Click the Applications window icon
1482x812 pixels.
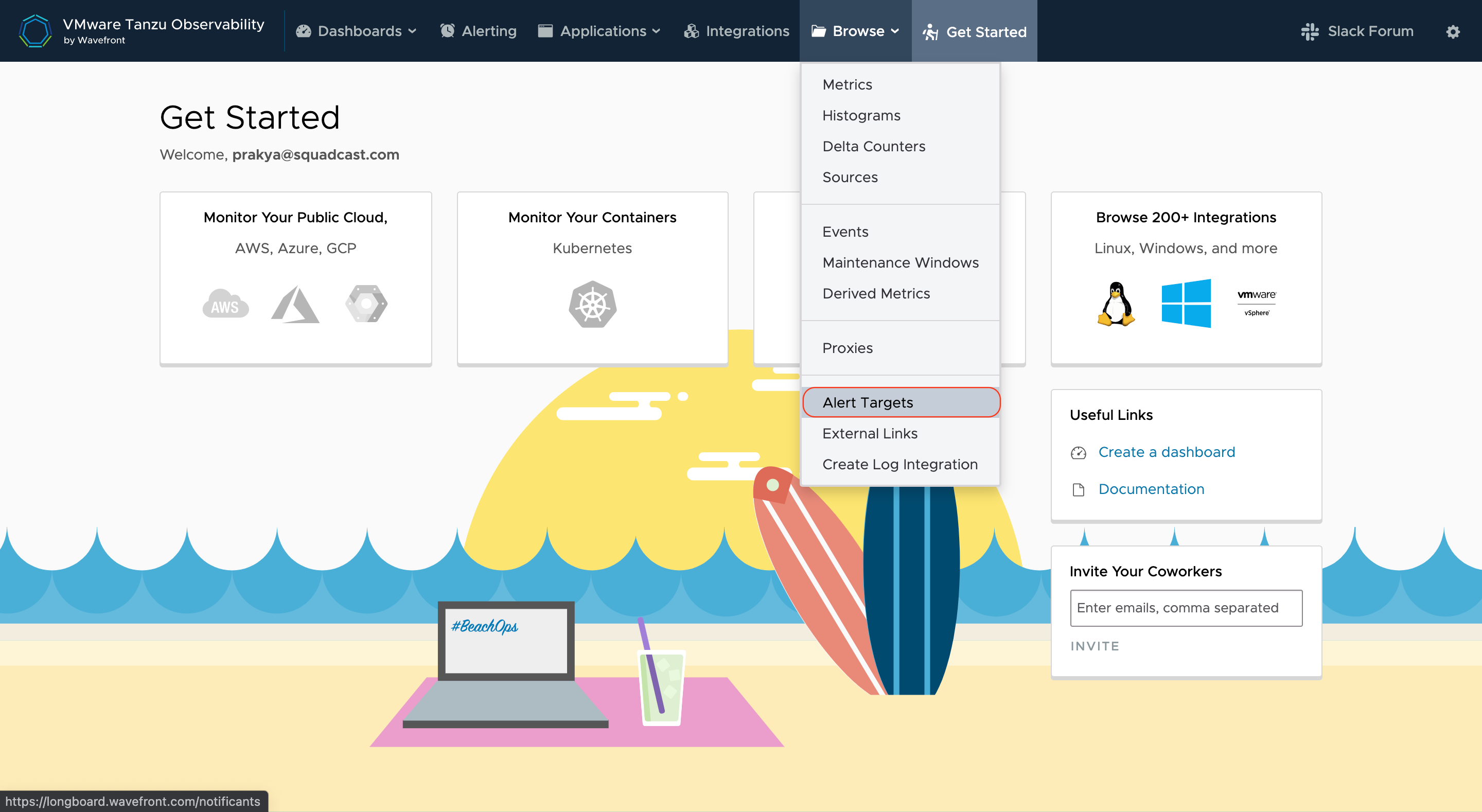pyautogui.click(x=545, y=30)
